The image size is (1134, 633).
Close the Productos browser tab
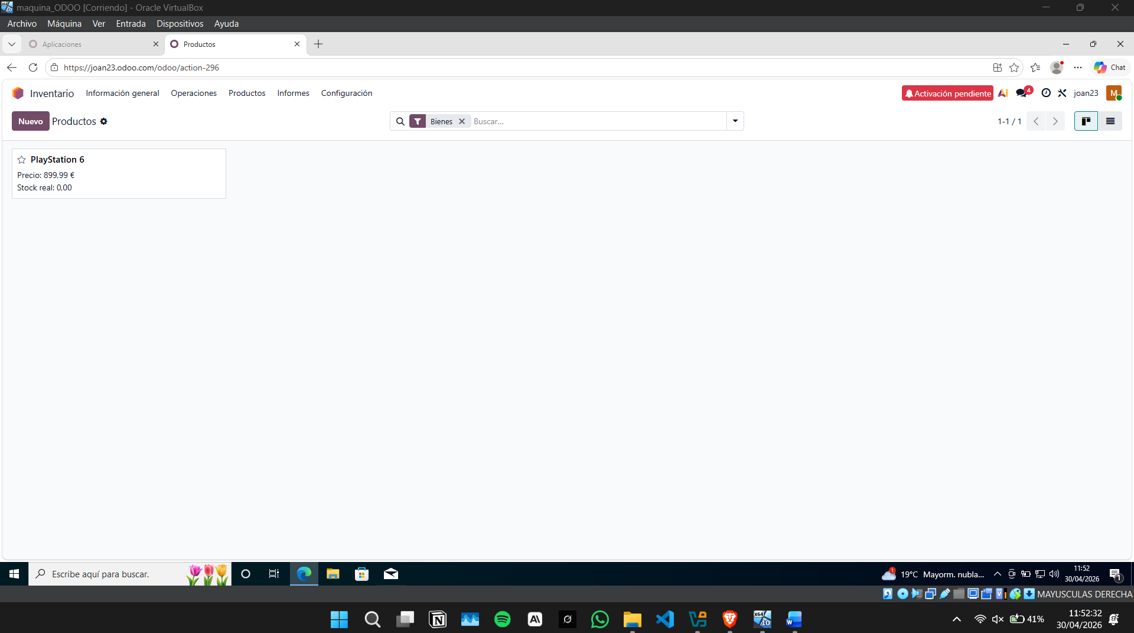click(x=297, y=44)
